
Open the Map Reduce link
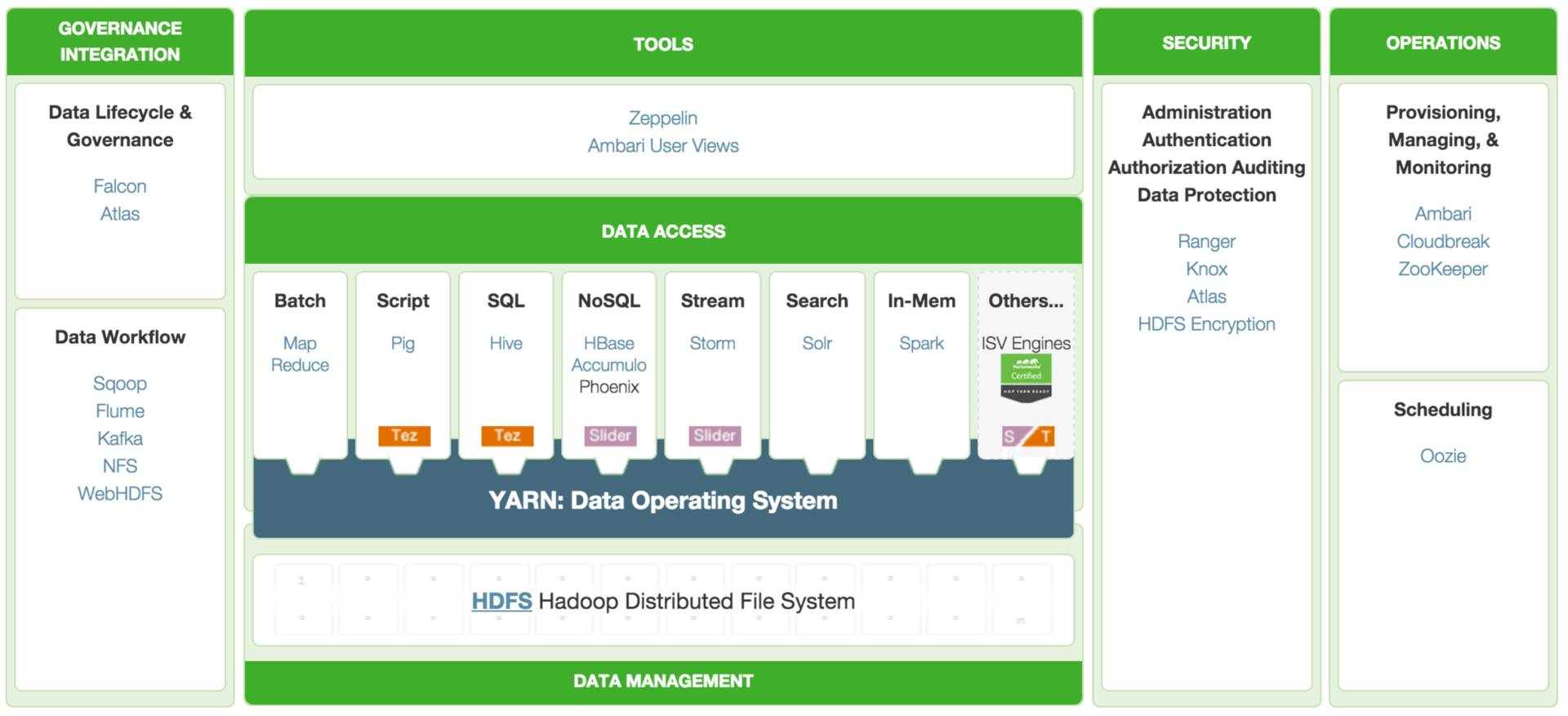(300, 354)
